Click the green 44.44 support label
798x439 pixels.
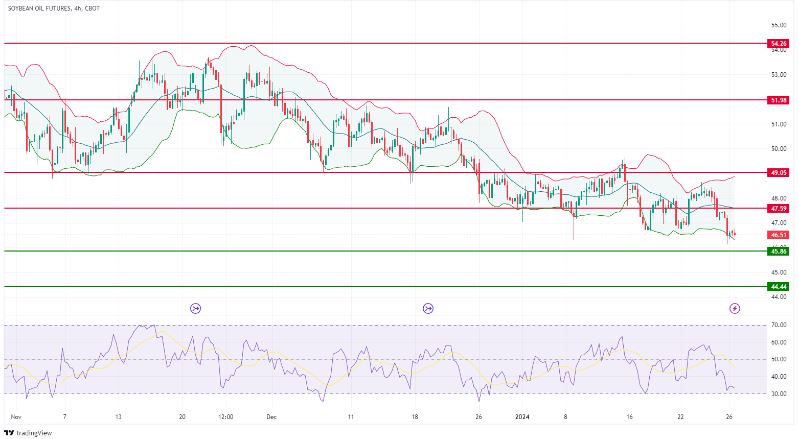[778, 286]
